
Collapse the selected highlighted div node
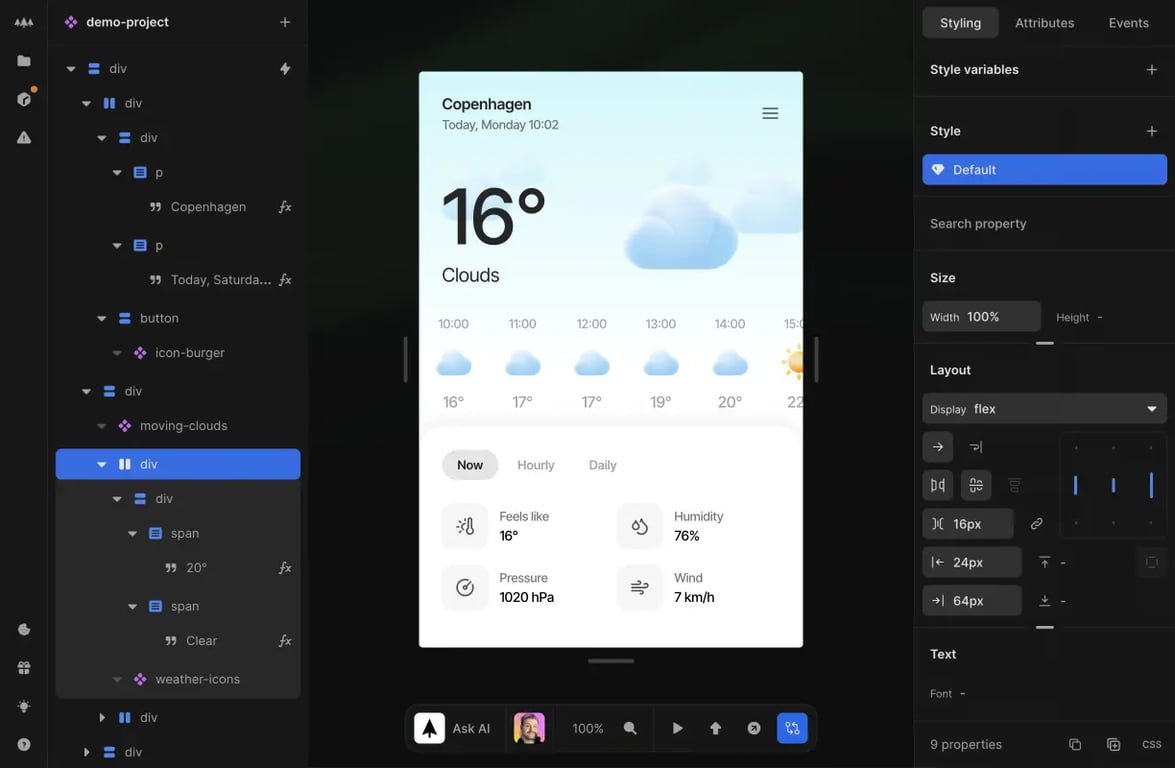[101, 465]
